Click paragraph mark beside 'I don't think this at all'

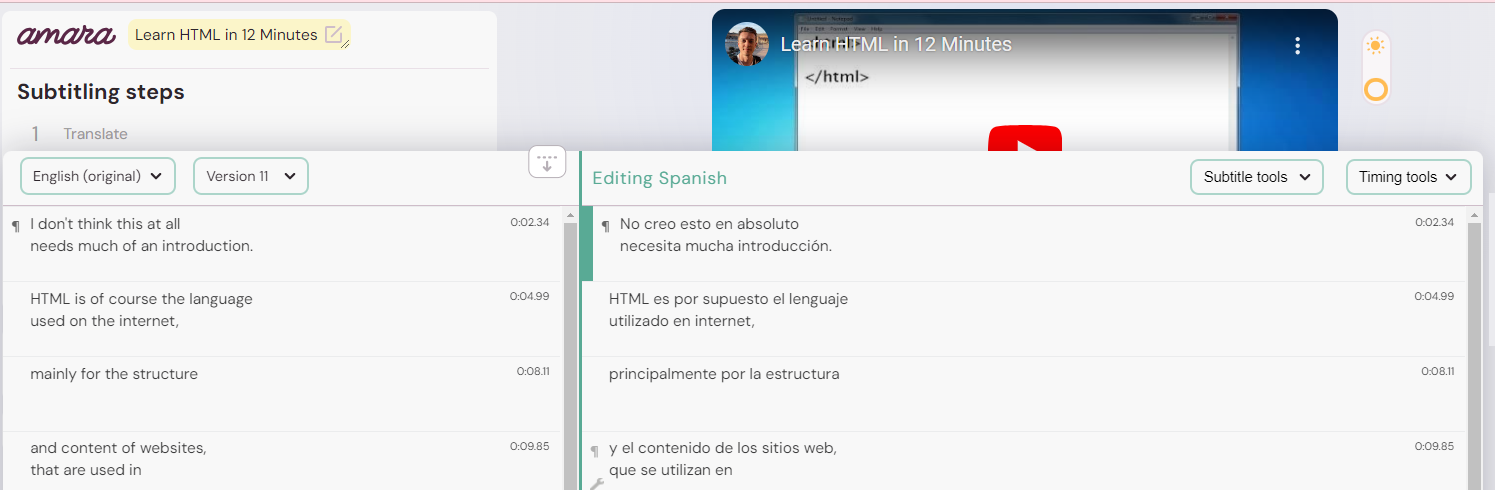pyautogui.click(x=15, y=226)
